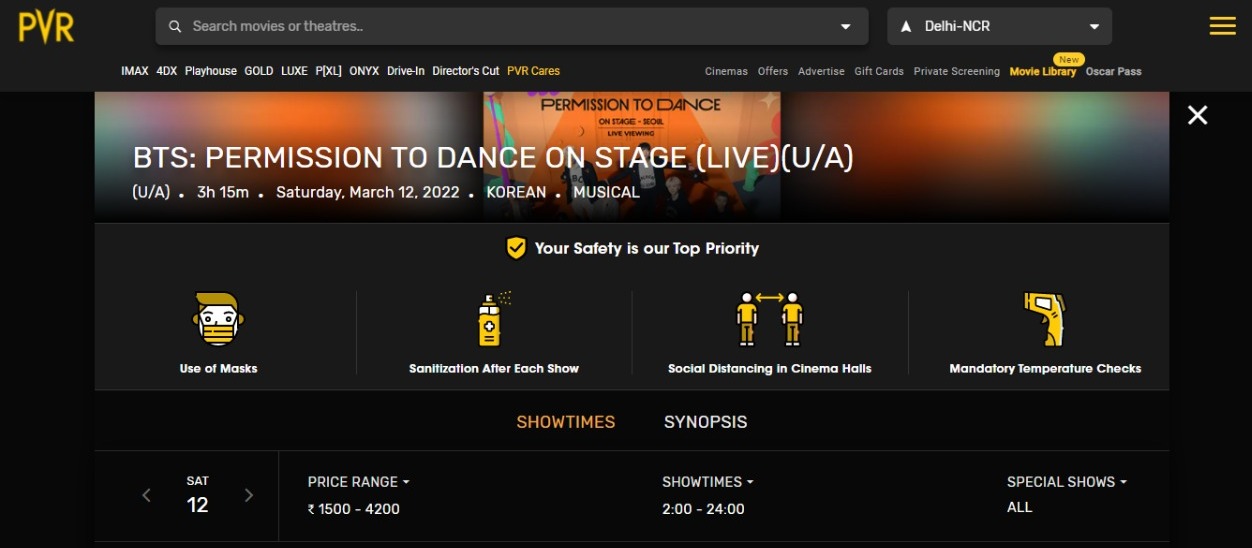Click the ALL special shows value
The image size is (1252, 548).
1020,507
